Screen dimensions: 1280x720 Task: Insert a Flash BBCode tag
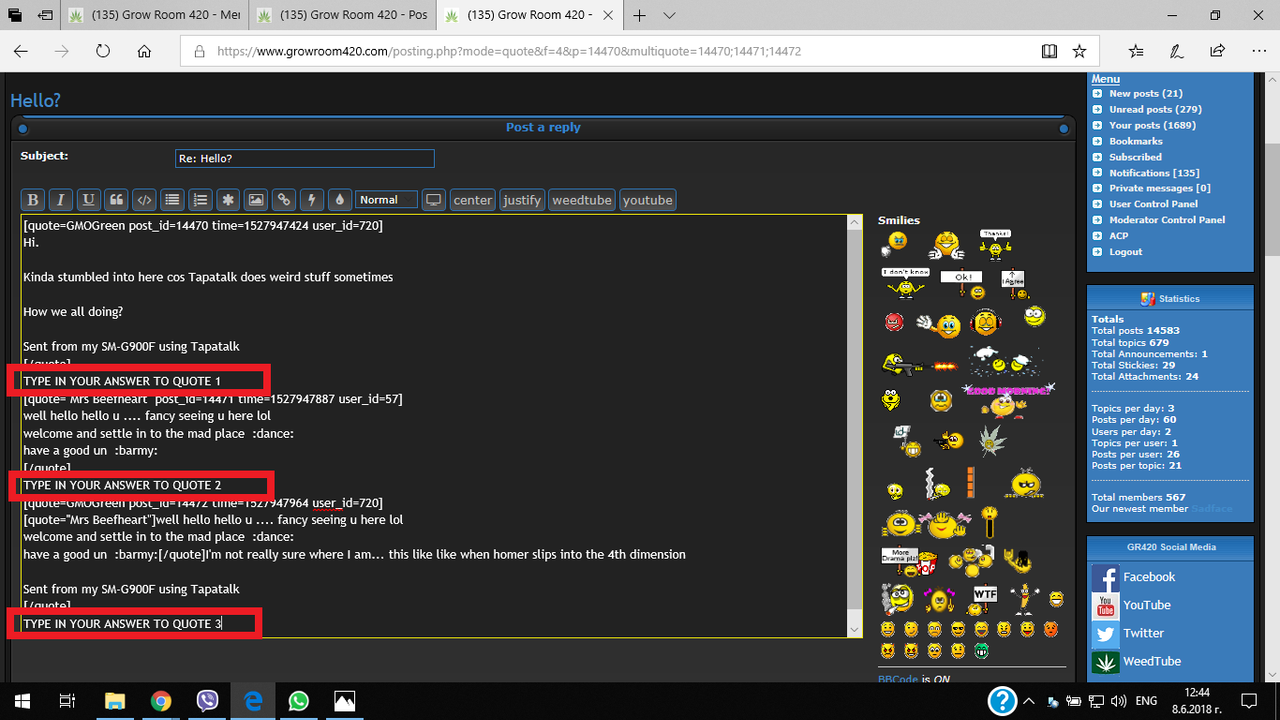tap(311, 199)
